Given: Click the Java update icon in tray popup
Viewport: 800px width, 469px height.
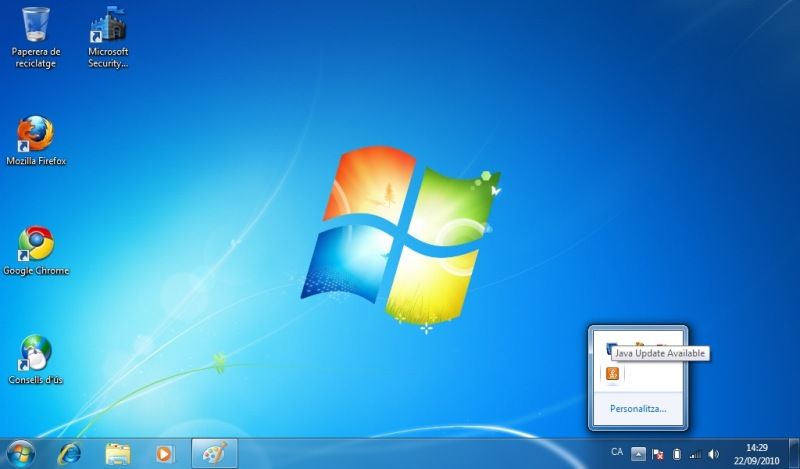Looking at the screenshot, I should (x=612, y=374).
